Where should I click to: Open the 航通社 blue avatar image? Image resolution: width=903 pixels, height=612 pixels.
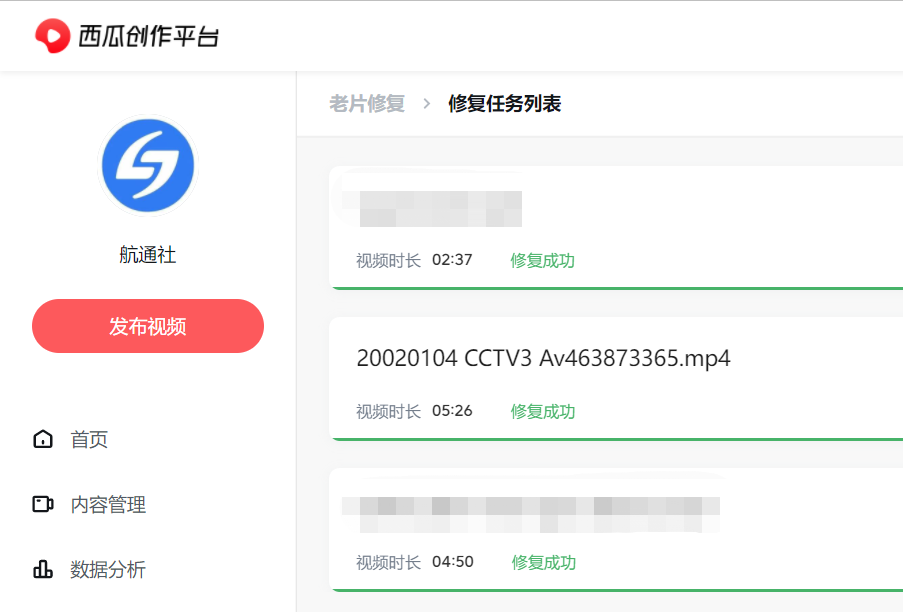click(x=148, y=165)
